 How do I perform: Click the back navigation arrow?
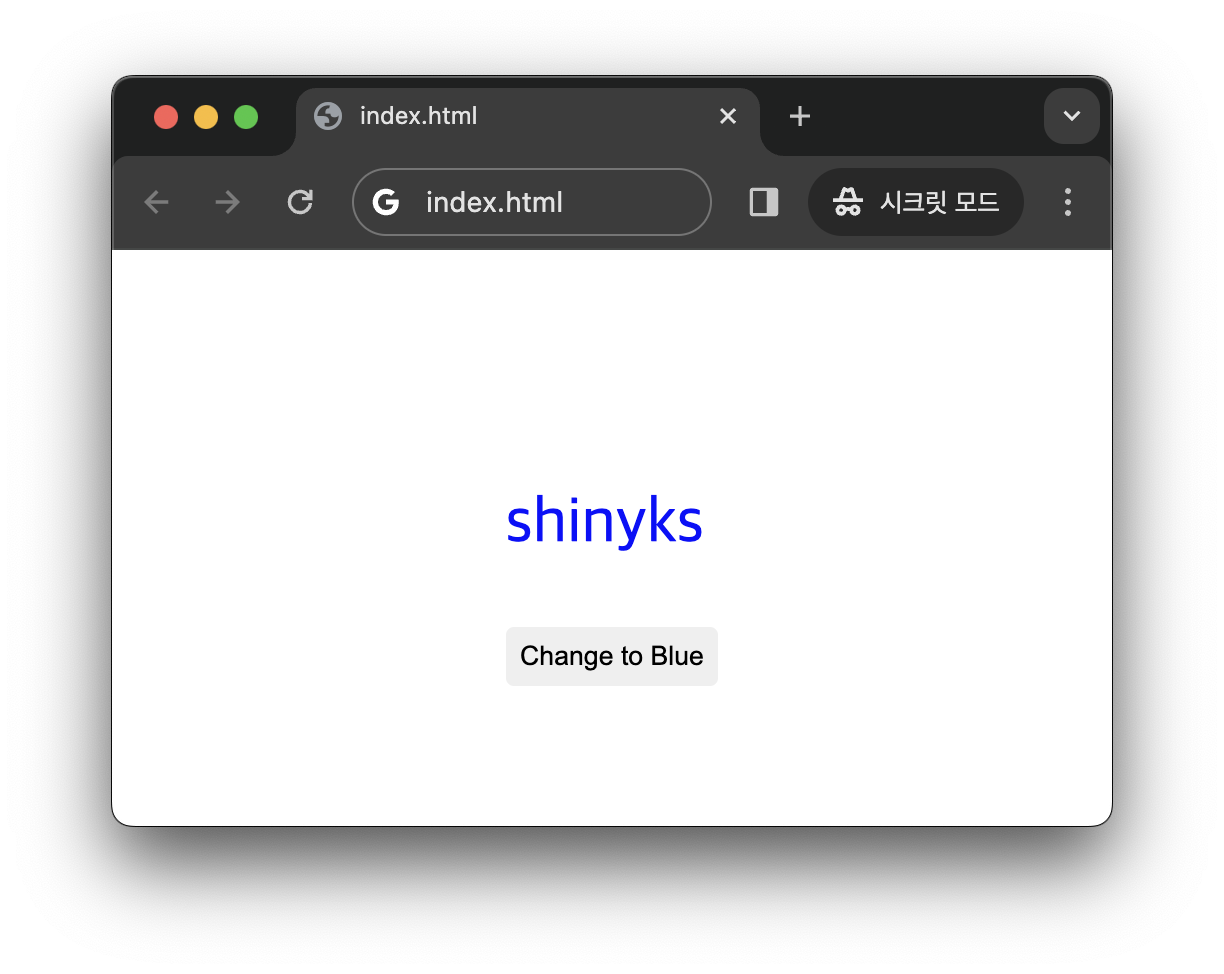pyautogui.click(x=156, y=203)
